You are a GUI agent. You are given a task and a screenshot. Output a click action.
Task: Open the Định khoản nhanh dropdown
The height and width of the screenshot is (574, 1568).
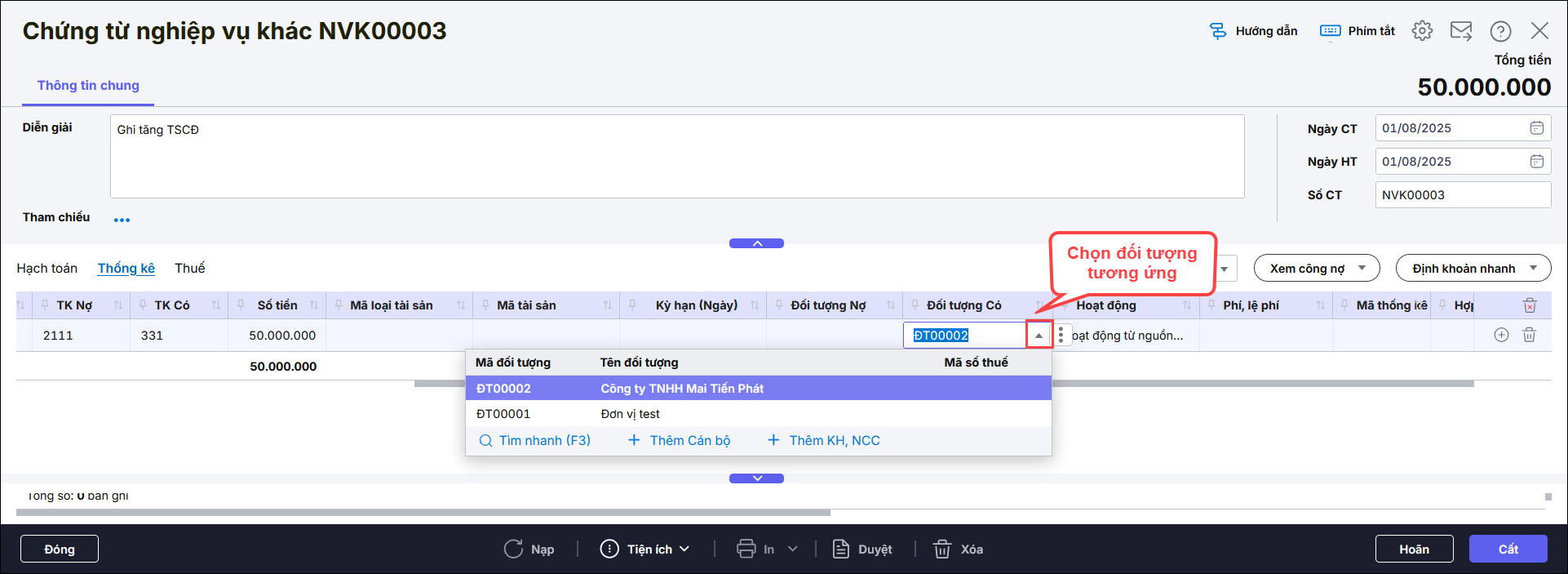coord(1473,268)
